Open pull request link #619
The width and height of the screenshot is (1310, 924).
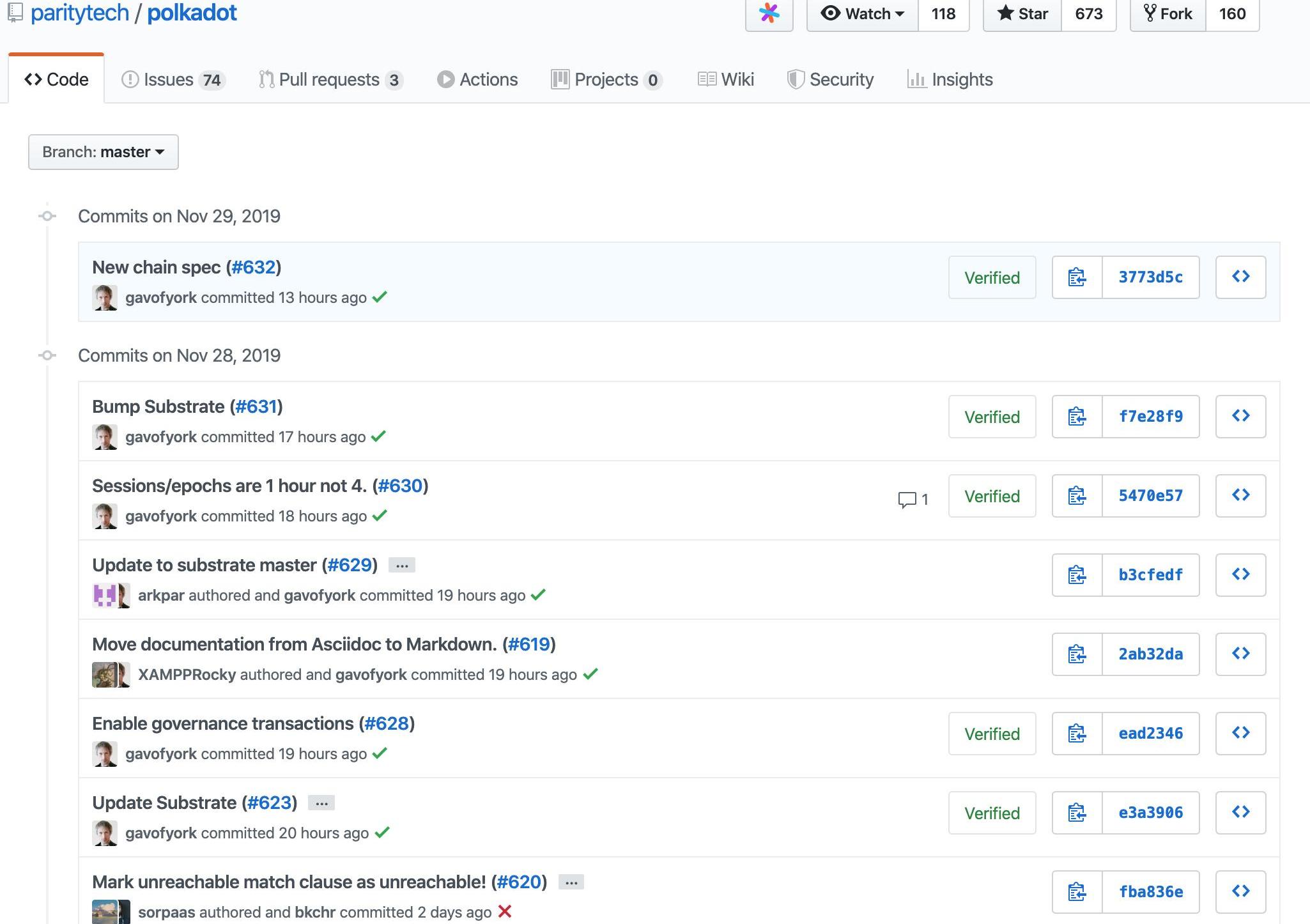point(529,644)
